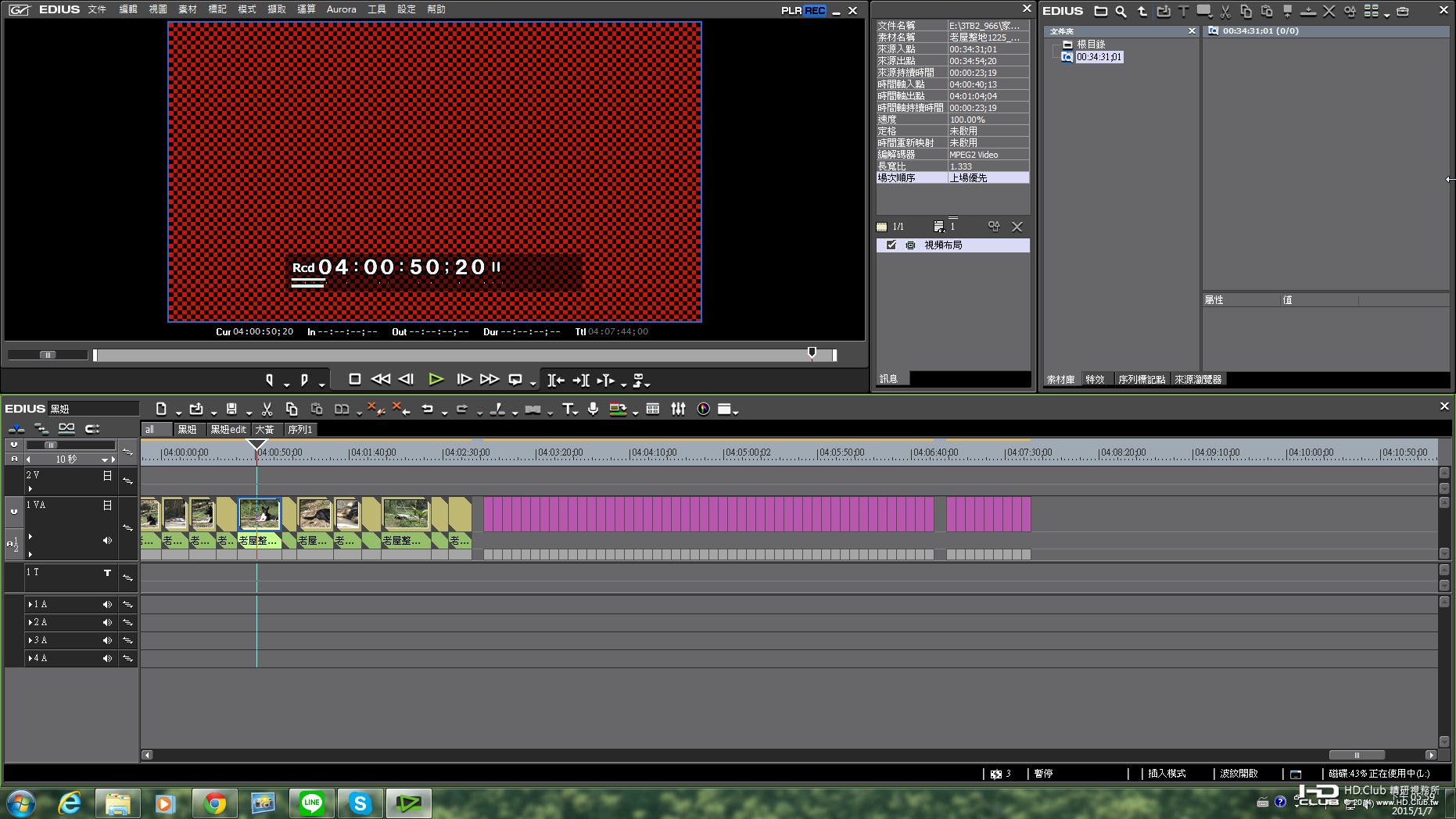Image resolution: width=1456 pixels, height=819 pixels.
Task: Click the Cut scissors icon in timeline toolbar
Action: tap(267, 409)
